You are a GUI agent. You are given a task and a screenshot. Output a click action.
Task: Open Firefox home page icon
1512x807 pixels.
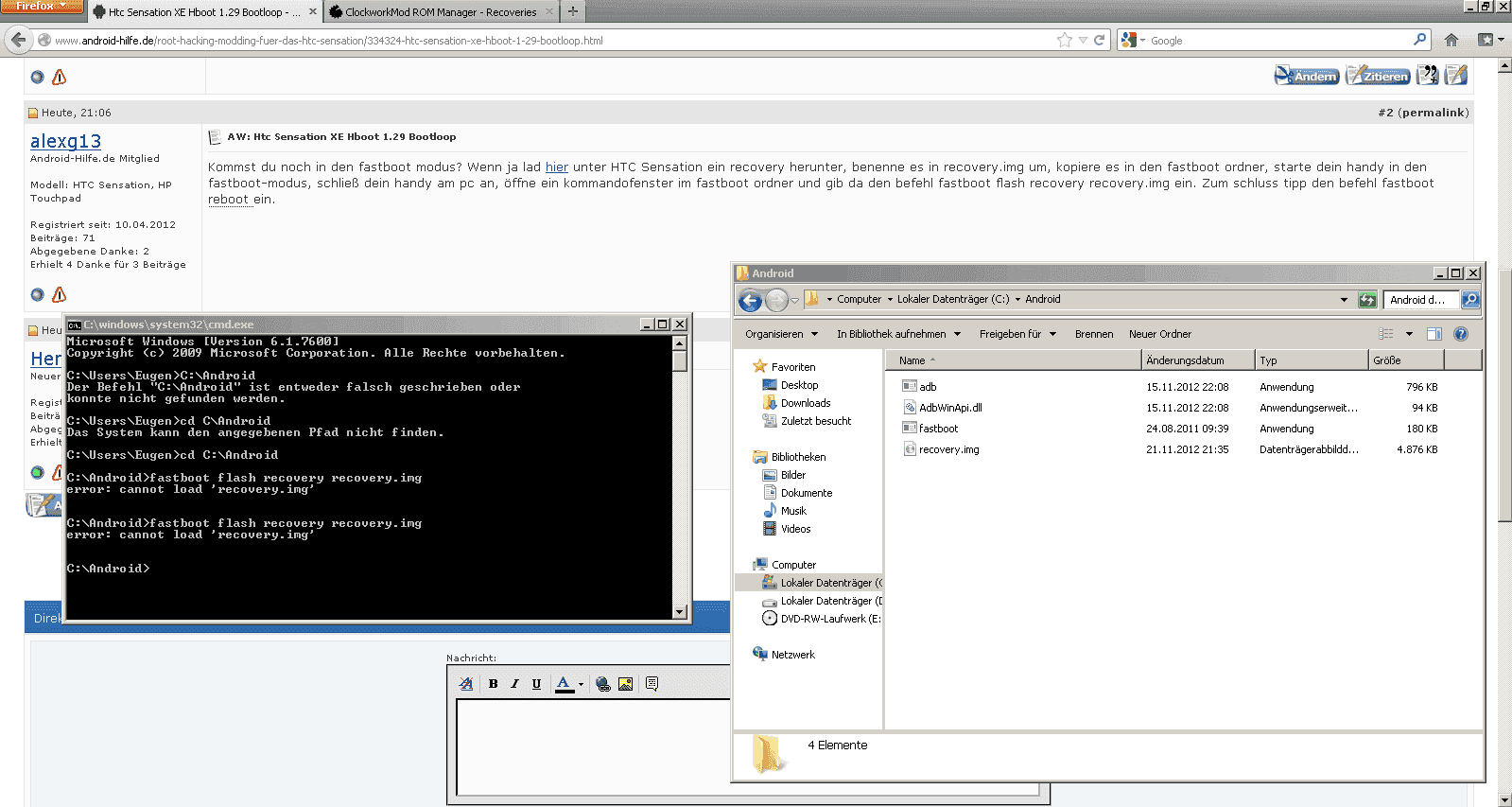pos(1451,40)
